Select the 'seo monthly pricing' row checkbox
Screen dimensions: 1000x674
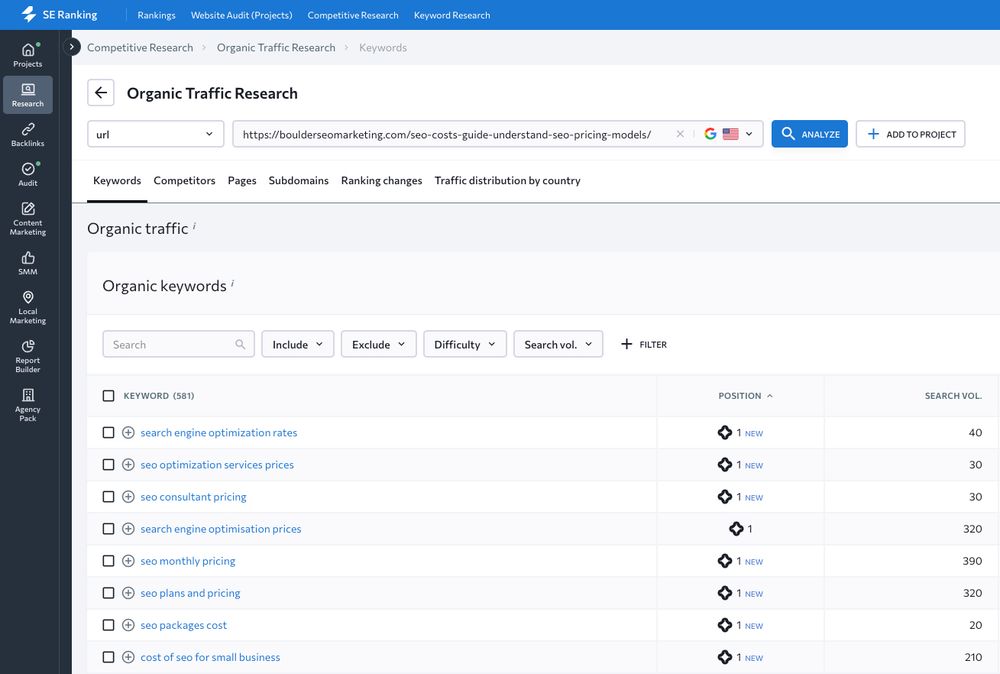pyautogui.click(x=109, y=561)
